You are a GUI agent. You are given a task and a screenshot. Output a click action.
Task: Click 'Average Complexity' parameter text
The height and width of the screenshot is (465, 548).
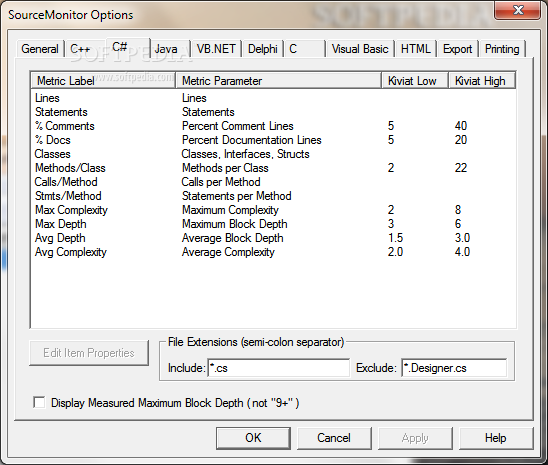click(228, 252)
